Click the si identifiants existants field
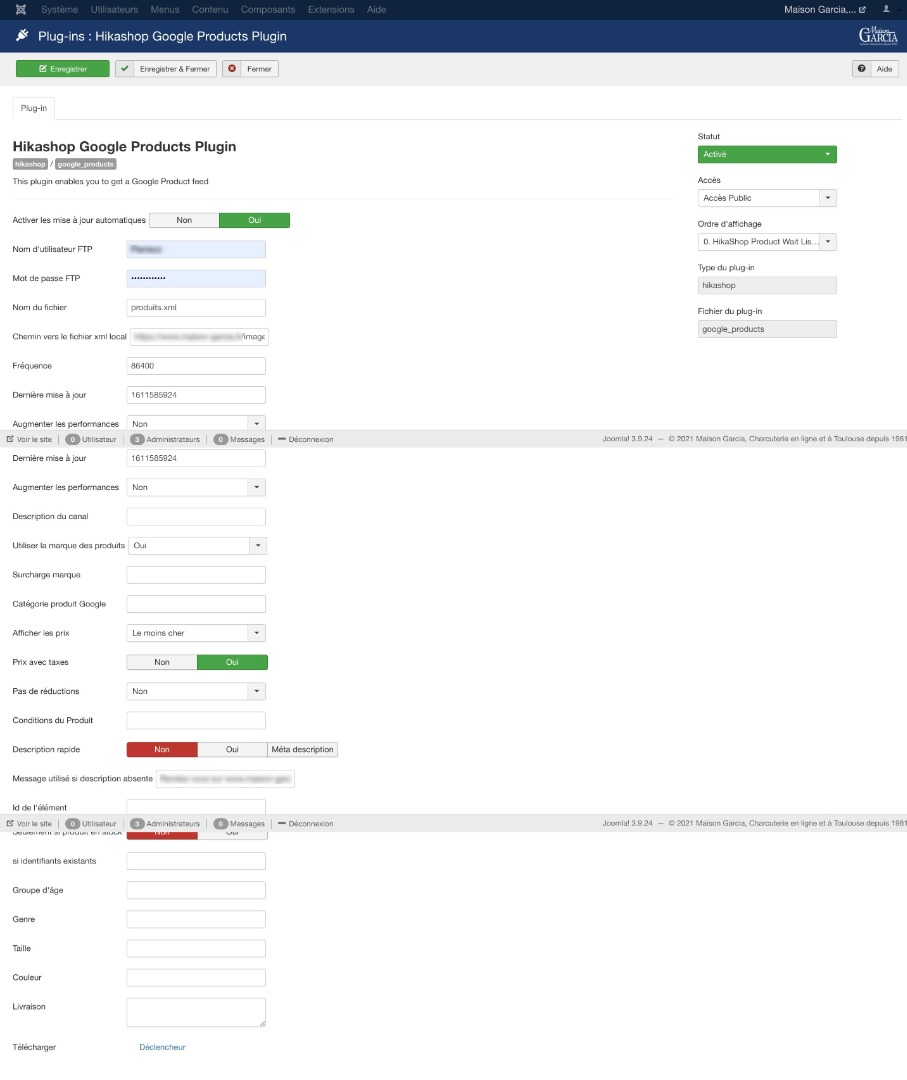This screenshot has width=907, height=1080. (x=196, y=861)
